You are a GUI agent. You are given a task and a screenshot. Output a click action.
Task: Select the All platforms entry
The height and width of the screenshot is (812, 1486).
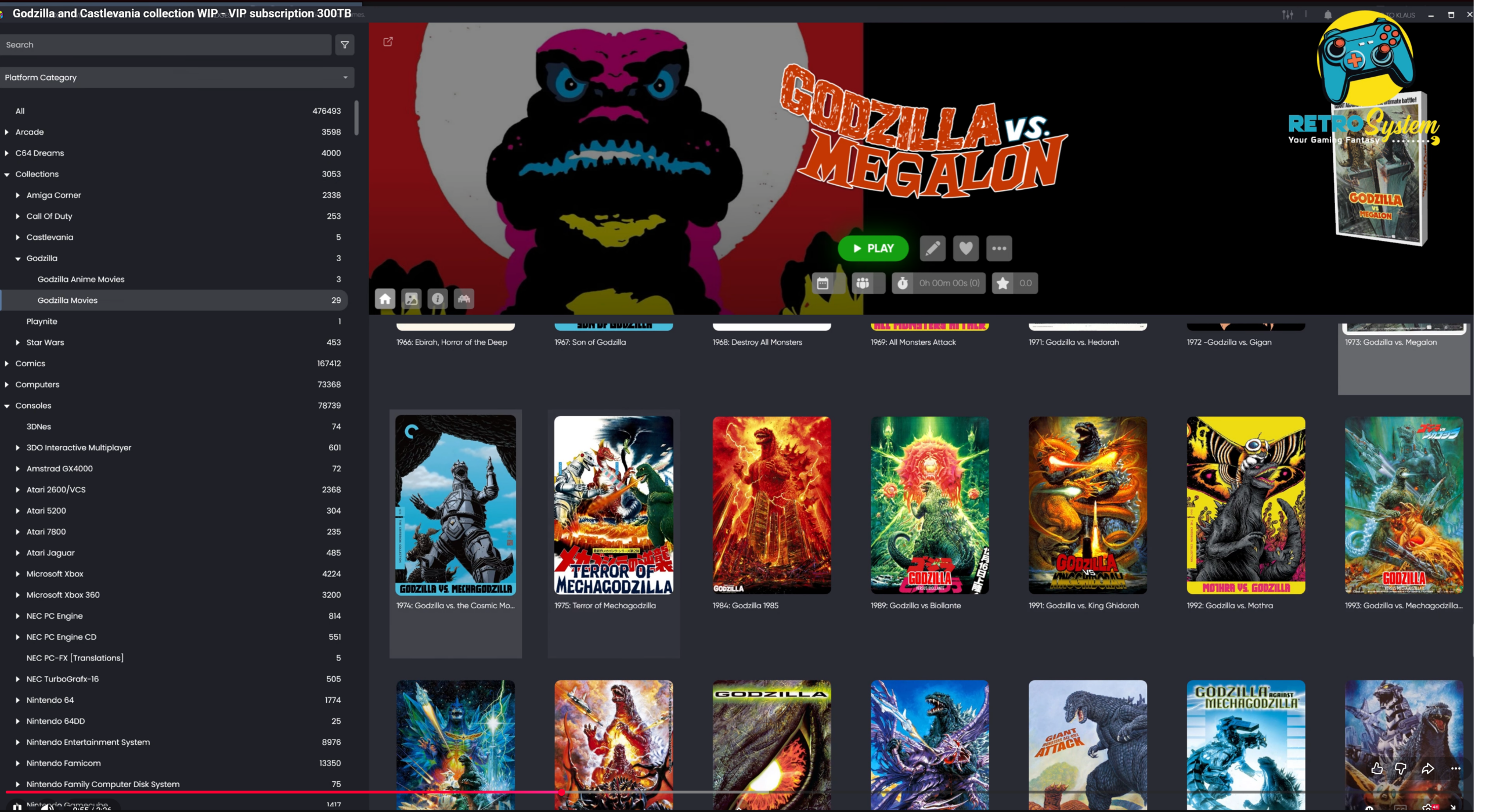[x=20, y=111]
